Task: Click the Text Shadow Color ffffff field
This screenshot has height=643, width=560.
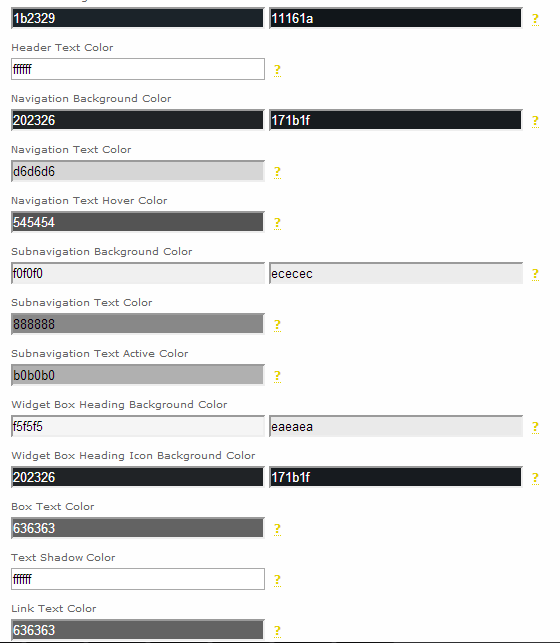Action: coord(138,579)
